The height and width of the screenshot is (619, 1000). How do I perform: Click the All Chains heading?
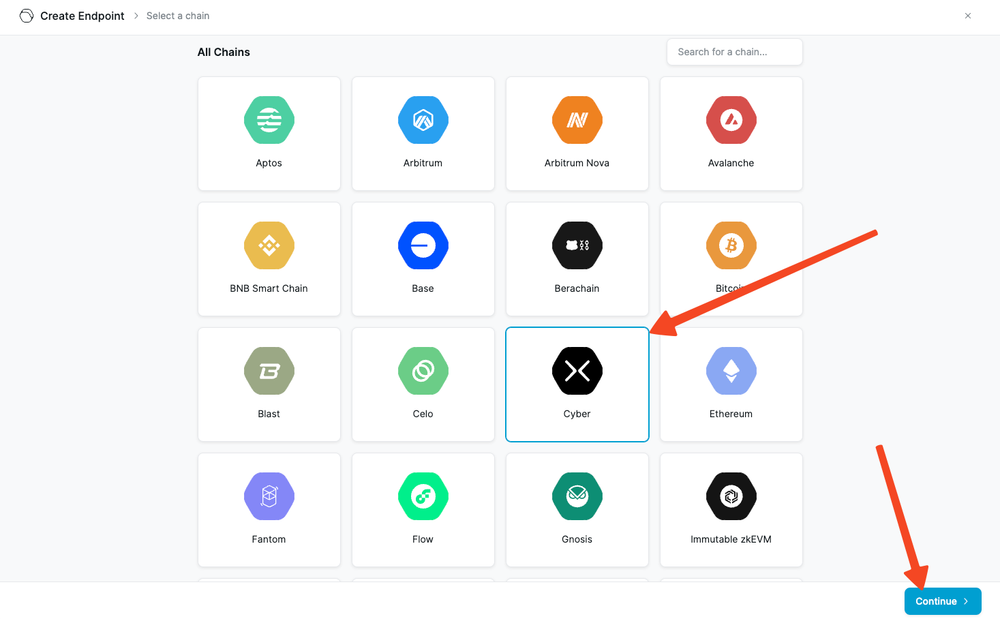pos(224,52)
